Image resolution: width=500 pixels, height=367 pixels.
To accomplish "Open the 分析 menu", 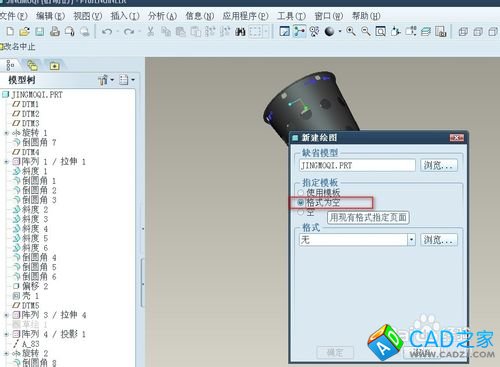I will (162, 16).
